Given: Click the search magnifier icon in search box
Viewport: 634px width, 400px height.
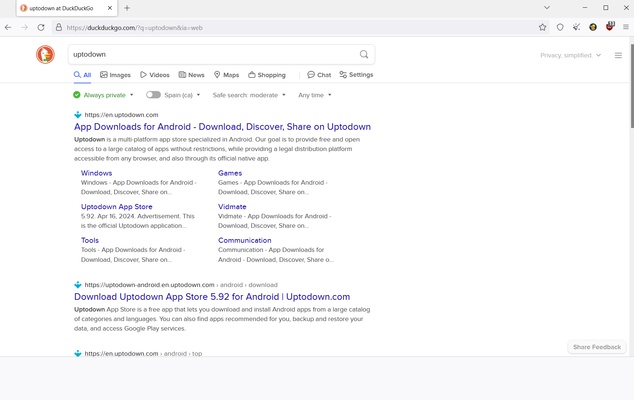Looking at the screenshot, I should tap(364, 54).
